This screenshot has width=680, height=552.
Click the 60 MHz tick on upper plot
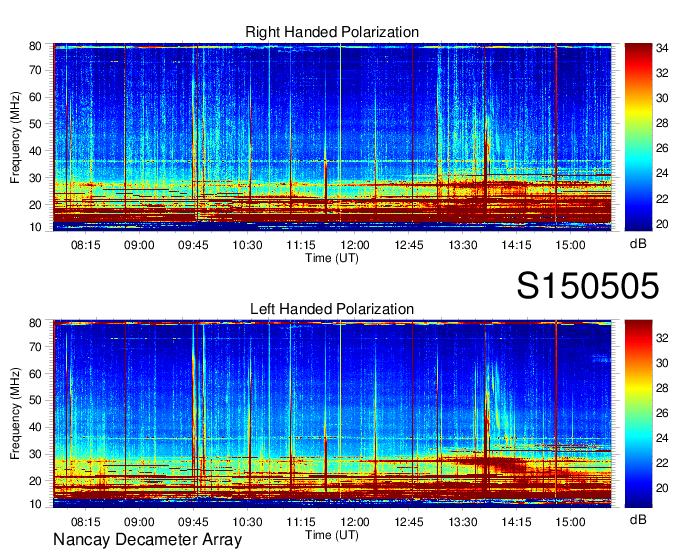[x=35, y=97]
